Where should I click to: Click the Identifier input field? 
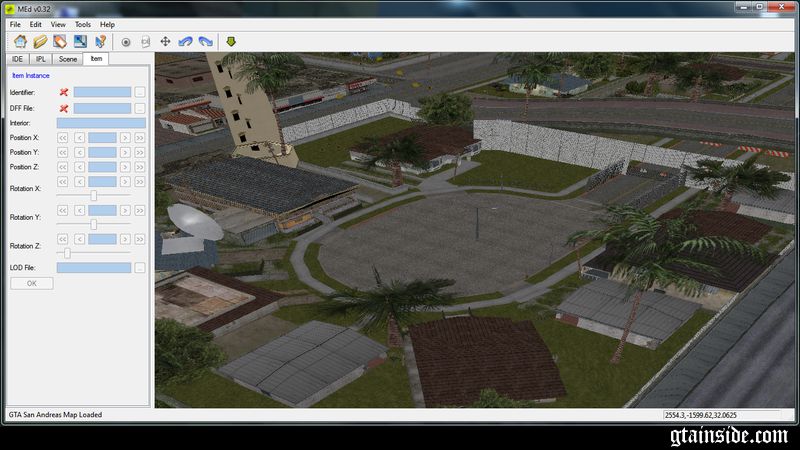(x=102, y=92)
